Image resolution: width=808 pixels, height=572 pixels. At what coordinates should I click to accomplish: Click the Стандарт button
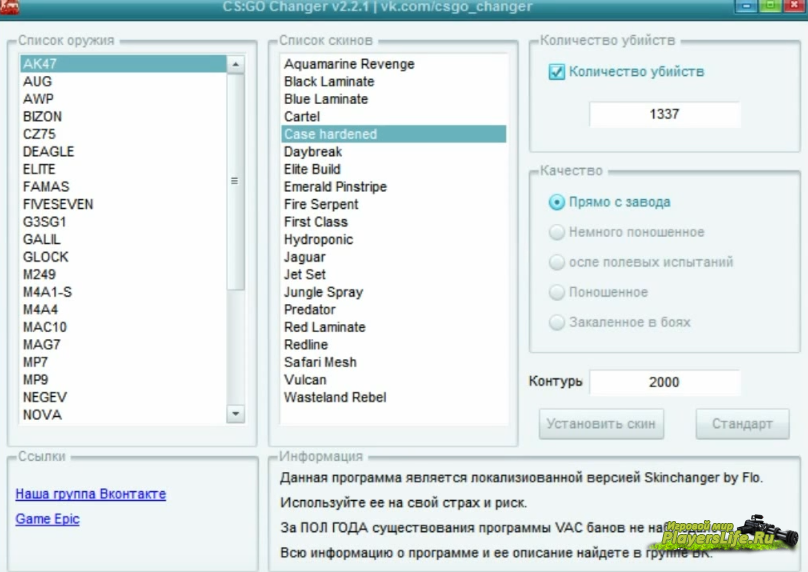click(x=742, y=424)
